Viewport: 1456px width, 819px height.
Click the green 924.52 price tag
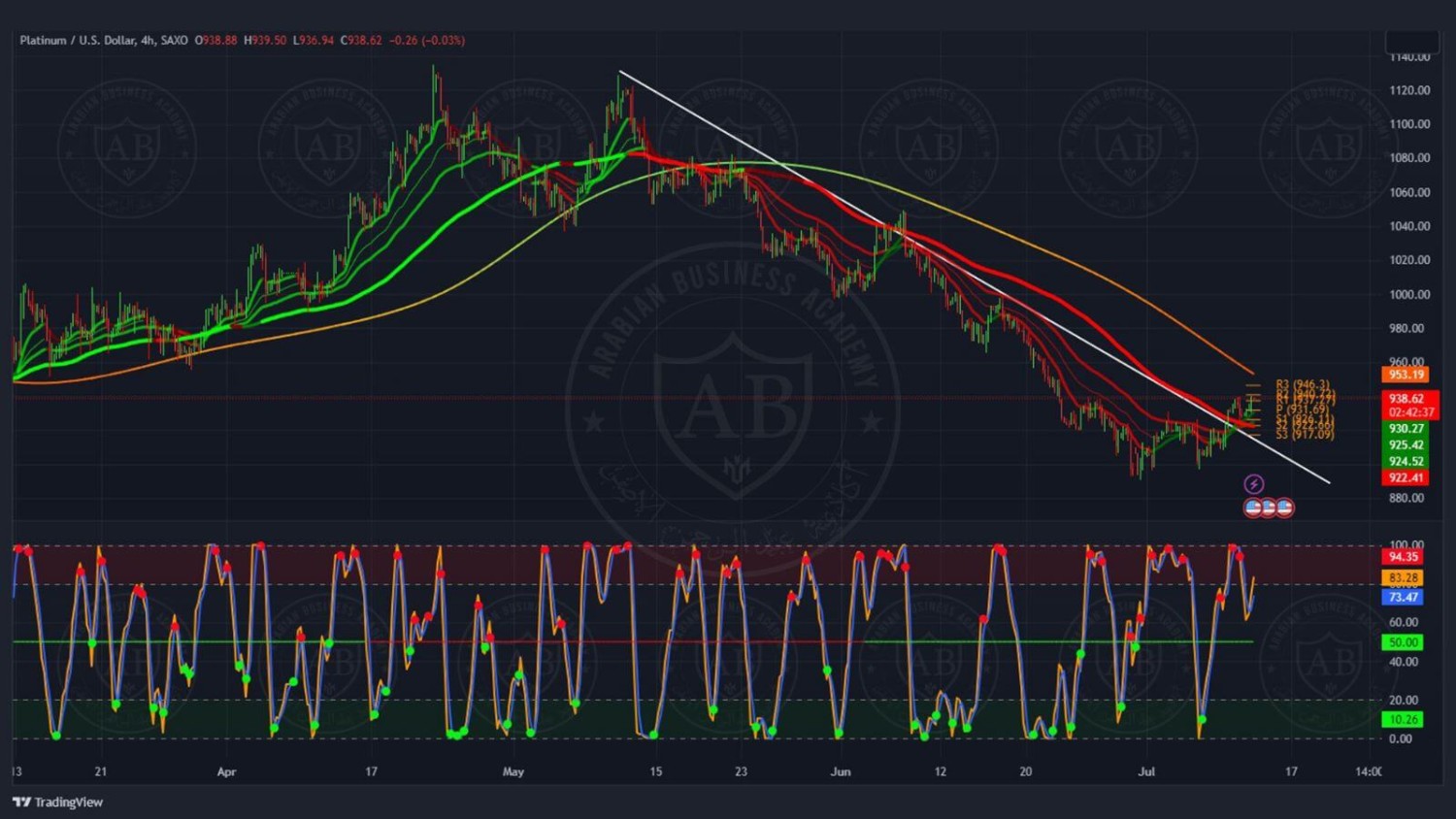1406,462
